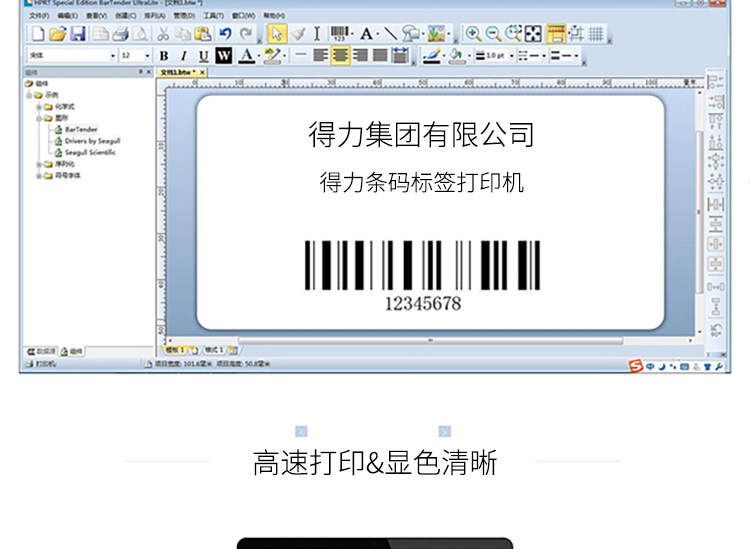Click the line color pen swatch
This screenshot has width=750, height=549.
coord(431,56)
